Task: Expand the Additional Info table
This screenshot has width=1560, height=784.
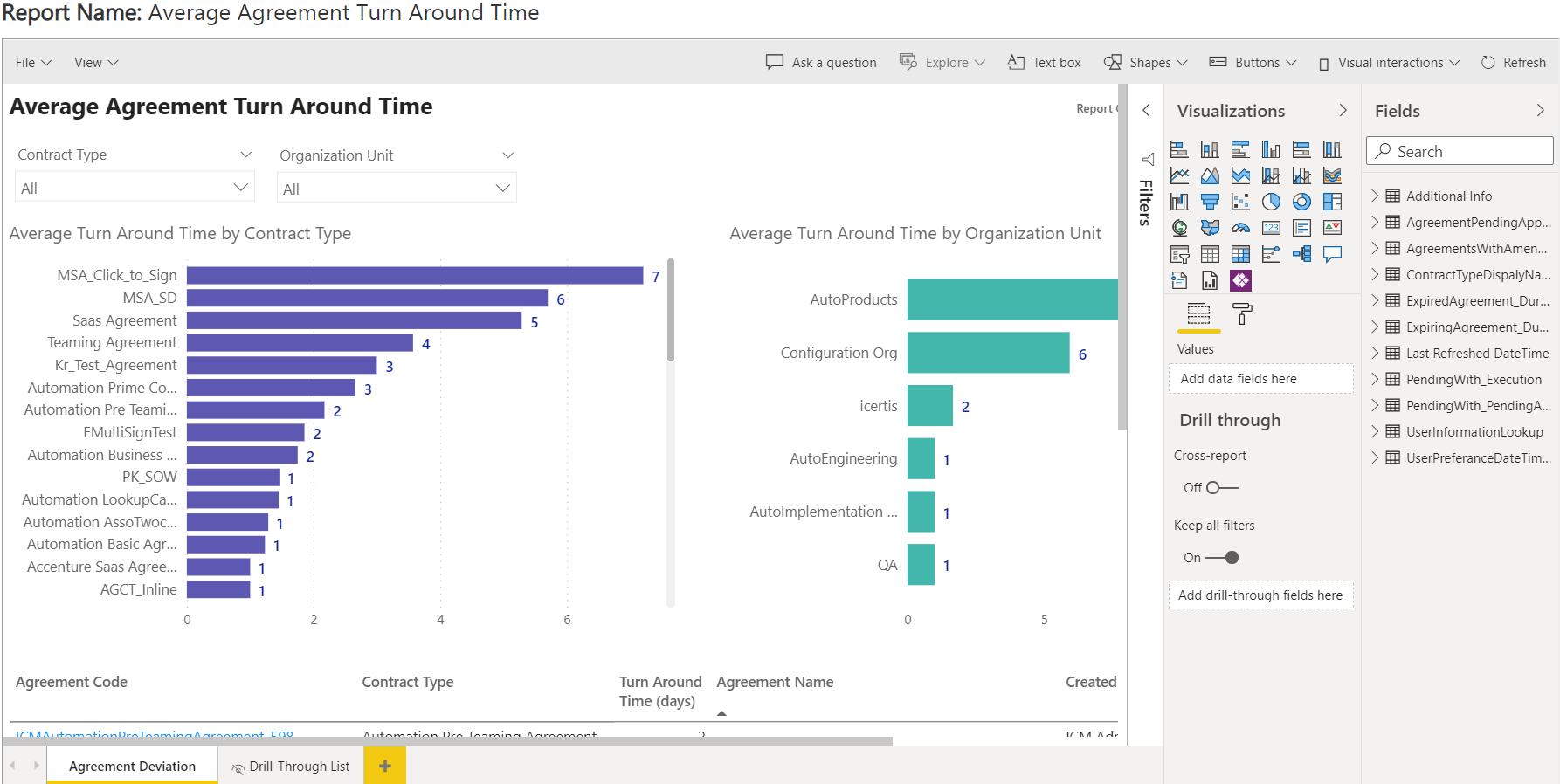Action: 1375,196
